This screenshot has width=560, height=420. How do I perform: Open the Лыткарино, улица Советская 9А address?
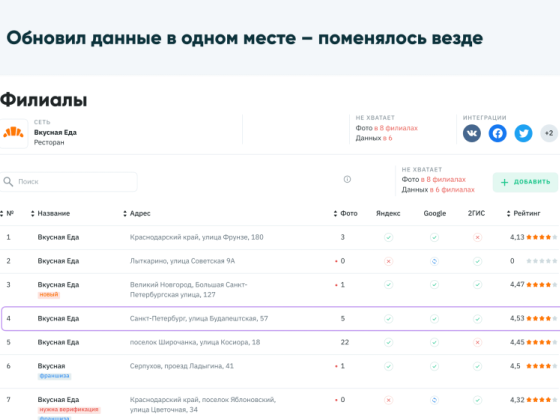pyautogui.click(x=182, y=261)
